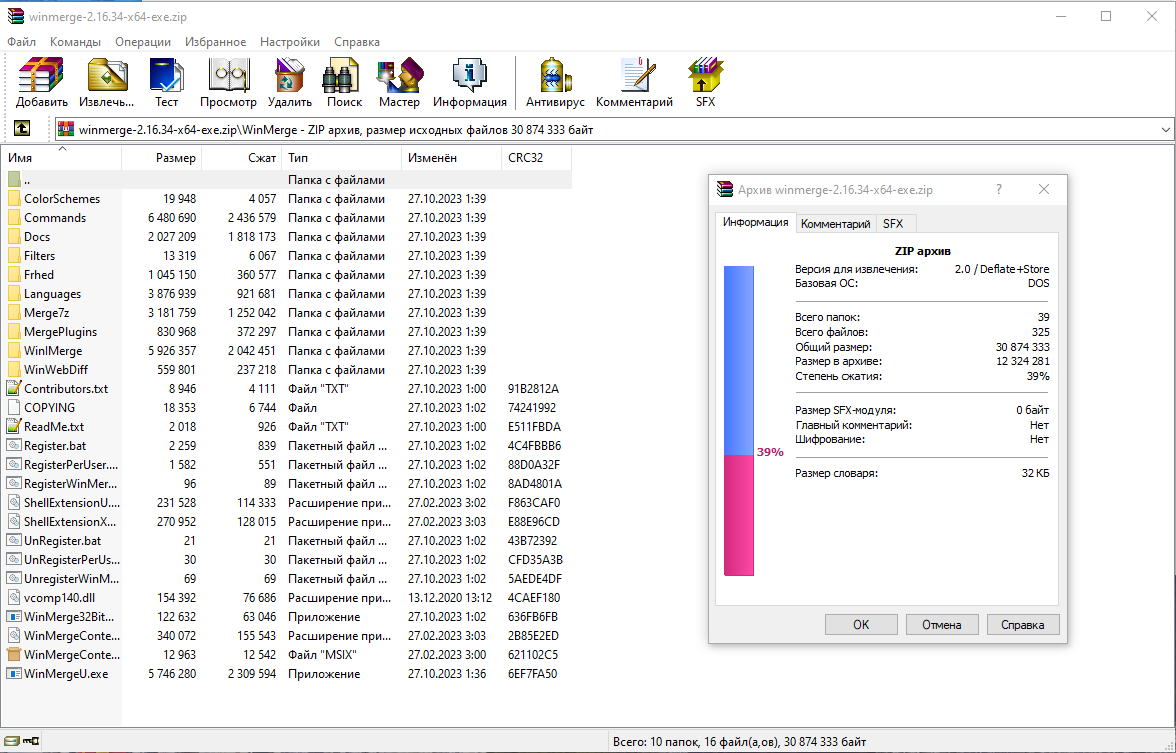Screen dimensions: 1176x753
Task: Click the file type Файл "MSIX"
Action: tap(322, 655)
